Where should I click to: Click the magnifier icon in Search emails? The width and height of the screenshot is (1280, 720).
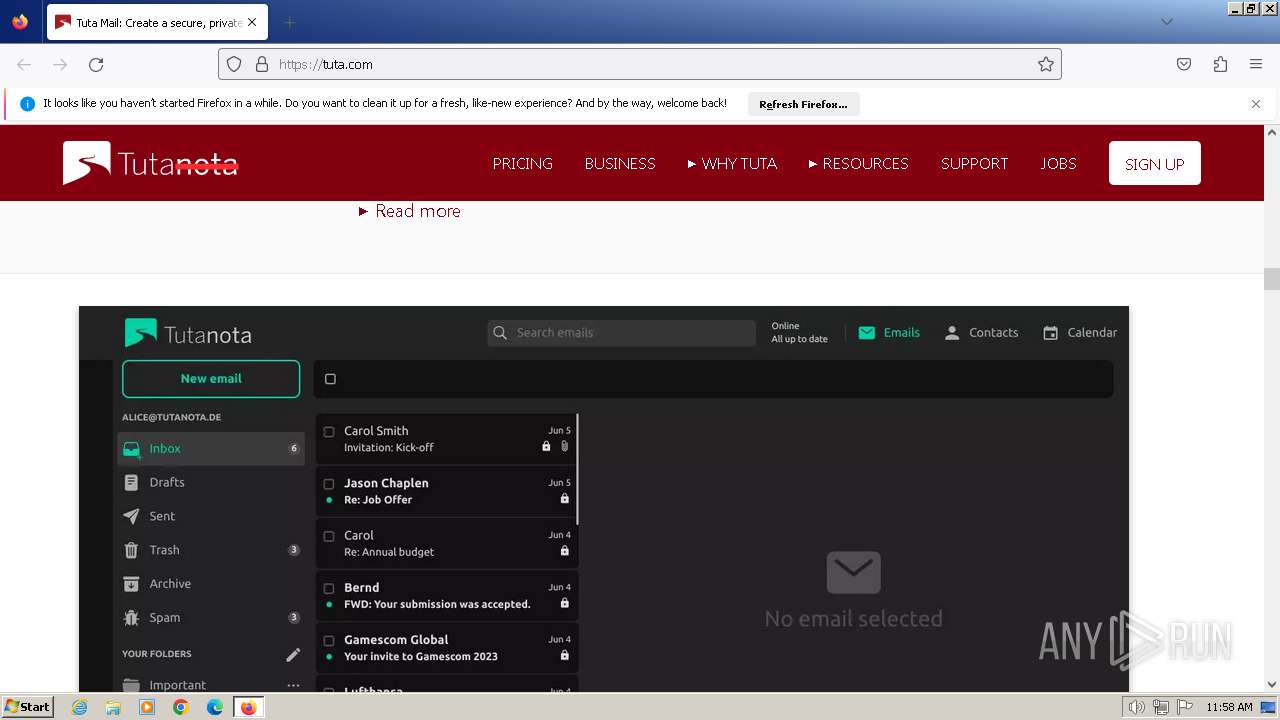pos(500,333)
